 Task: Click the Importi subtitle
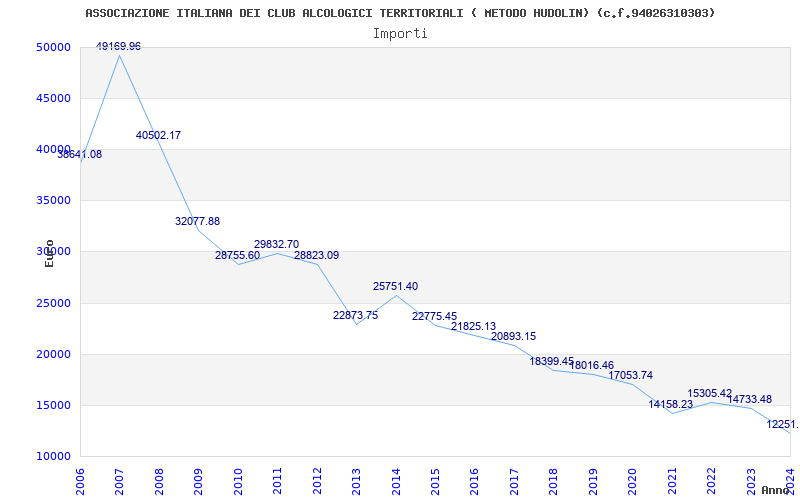400,34
